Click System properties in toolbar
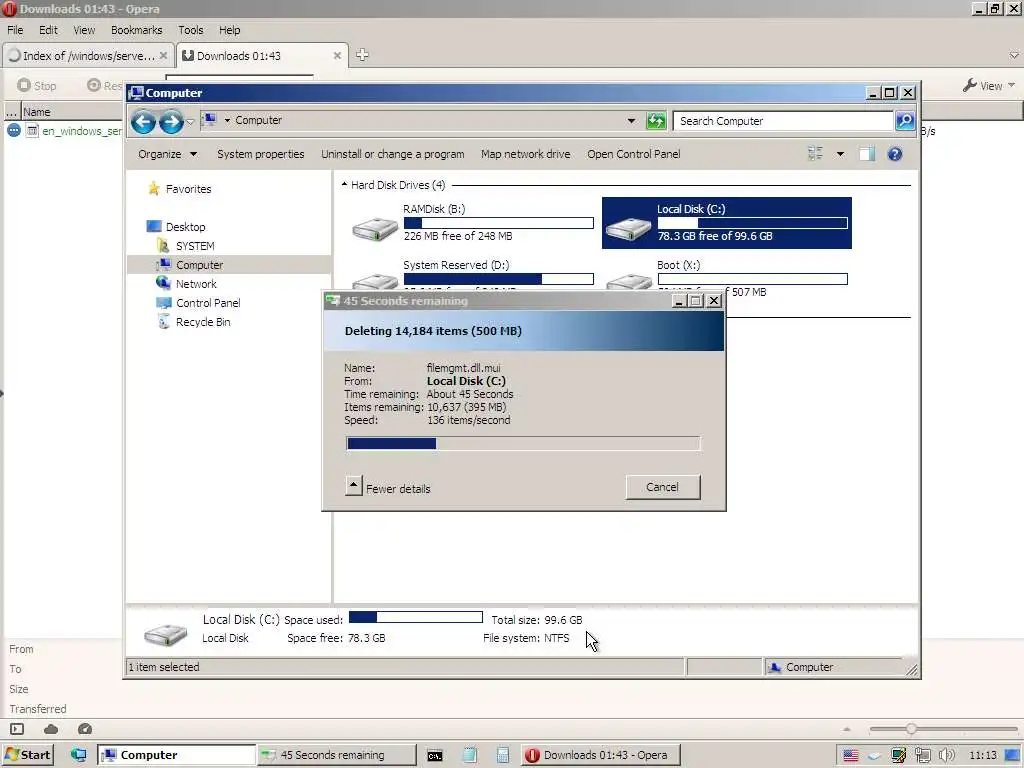 click(261, 154)
